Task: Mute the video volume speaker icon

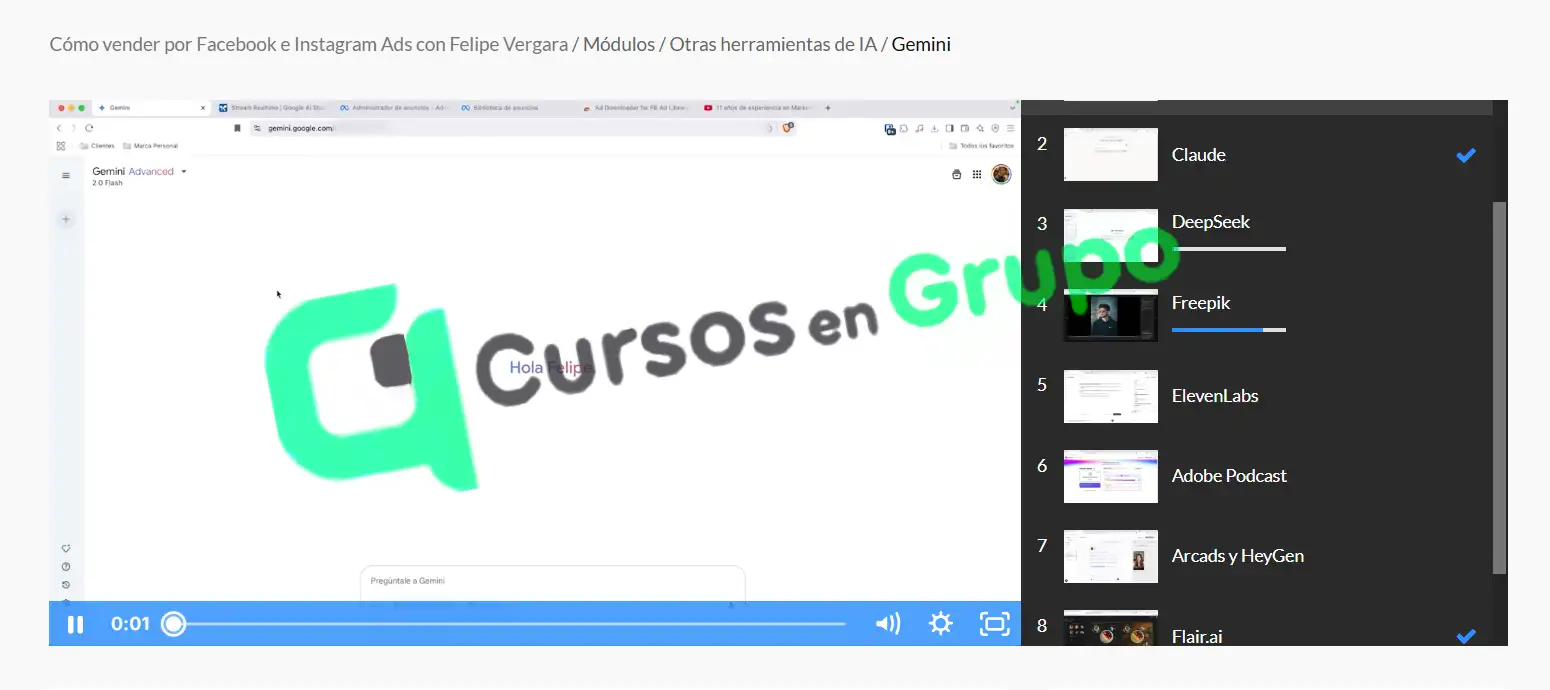Action: click(x=887, y=623)
